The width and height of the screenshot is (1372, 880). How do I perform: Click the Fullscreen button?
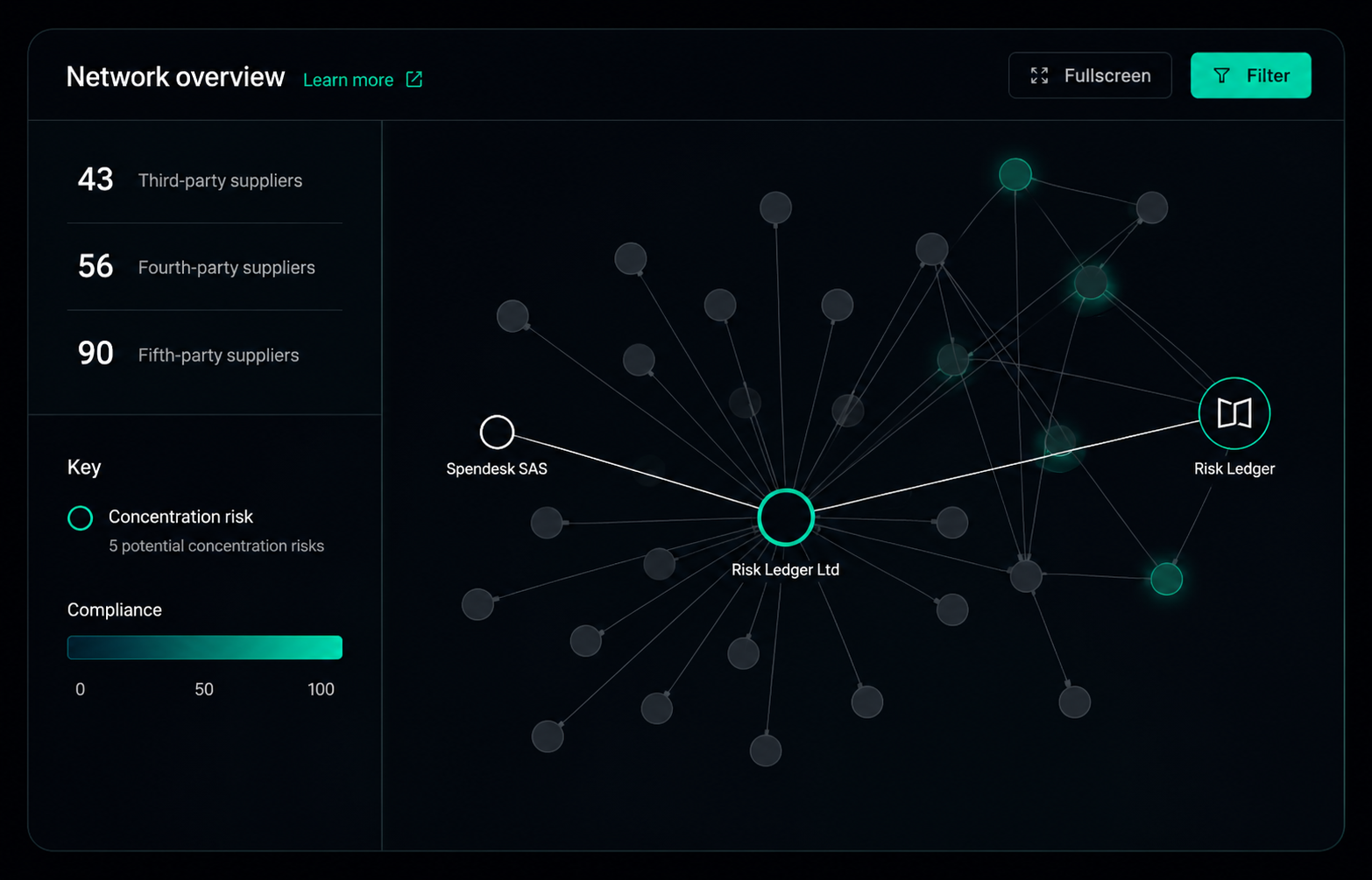1090,75
